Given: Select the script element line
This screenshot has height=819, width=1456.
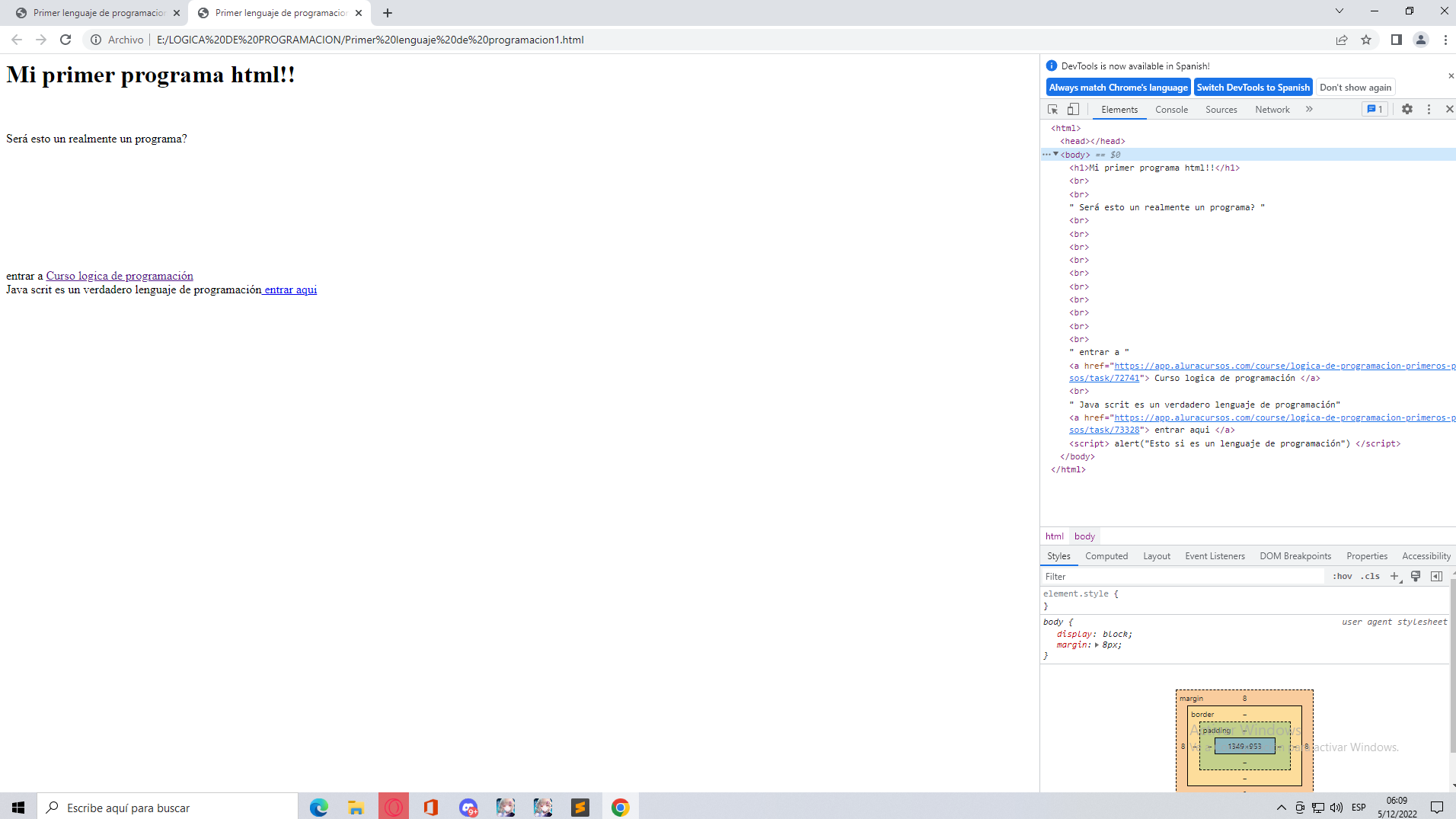Looking at the screenshot, I should tap(1234, 443).
